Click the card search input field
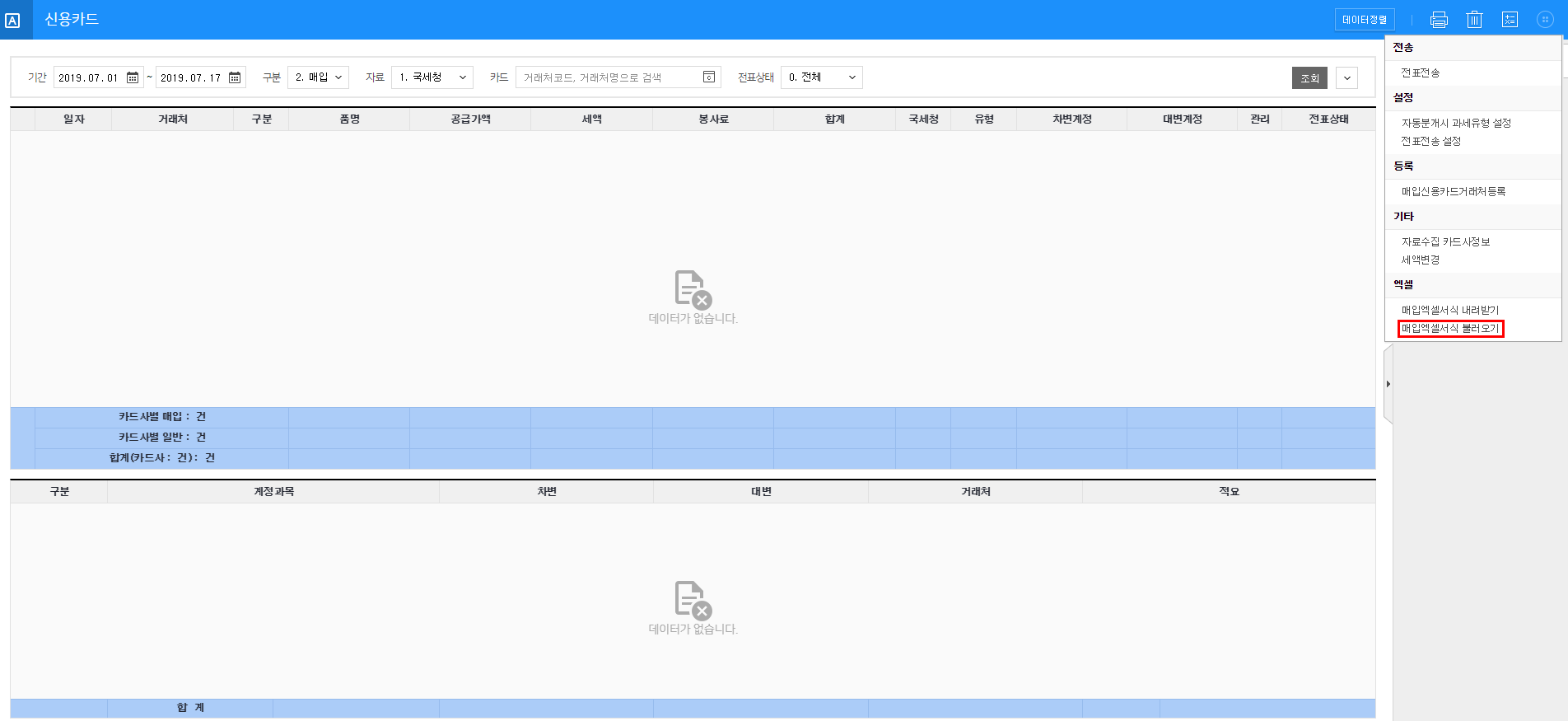The width and height of the screenshot is (1568, 721). tap(609, 77)
